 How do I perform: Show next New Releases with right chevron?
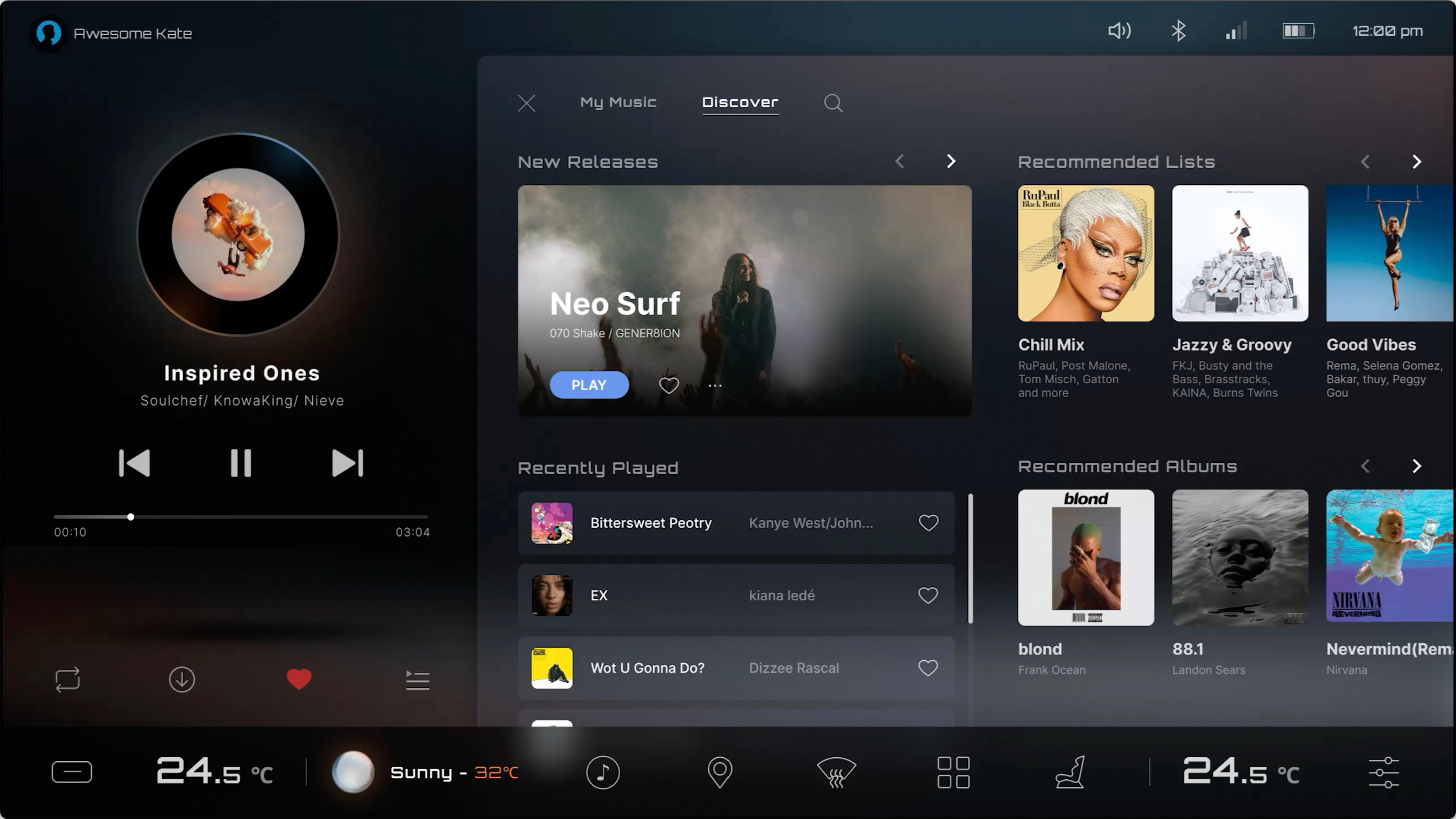tap(951, 161)
